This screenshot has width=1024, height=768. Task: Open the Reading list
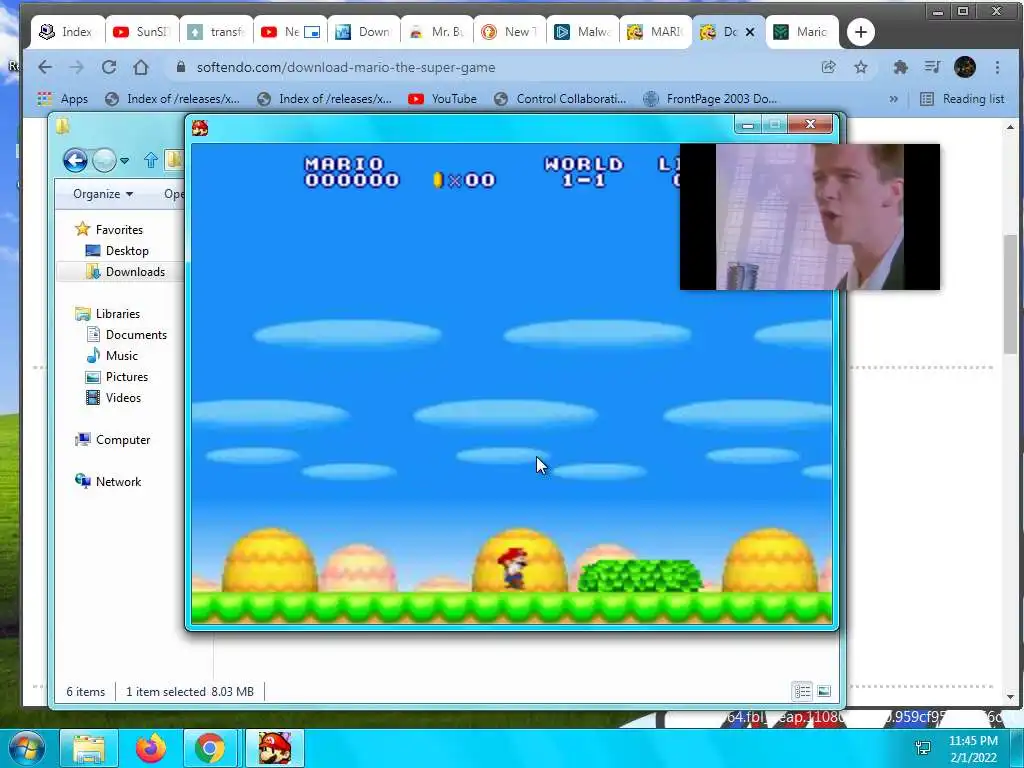tap(963, 99)
